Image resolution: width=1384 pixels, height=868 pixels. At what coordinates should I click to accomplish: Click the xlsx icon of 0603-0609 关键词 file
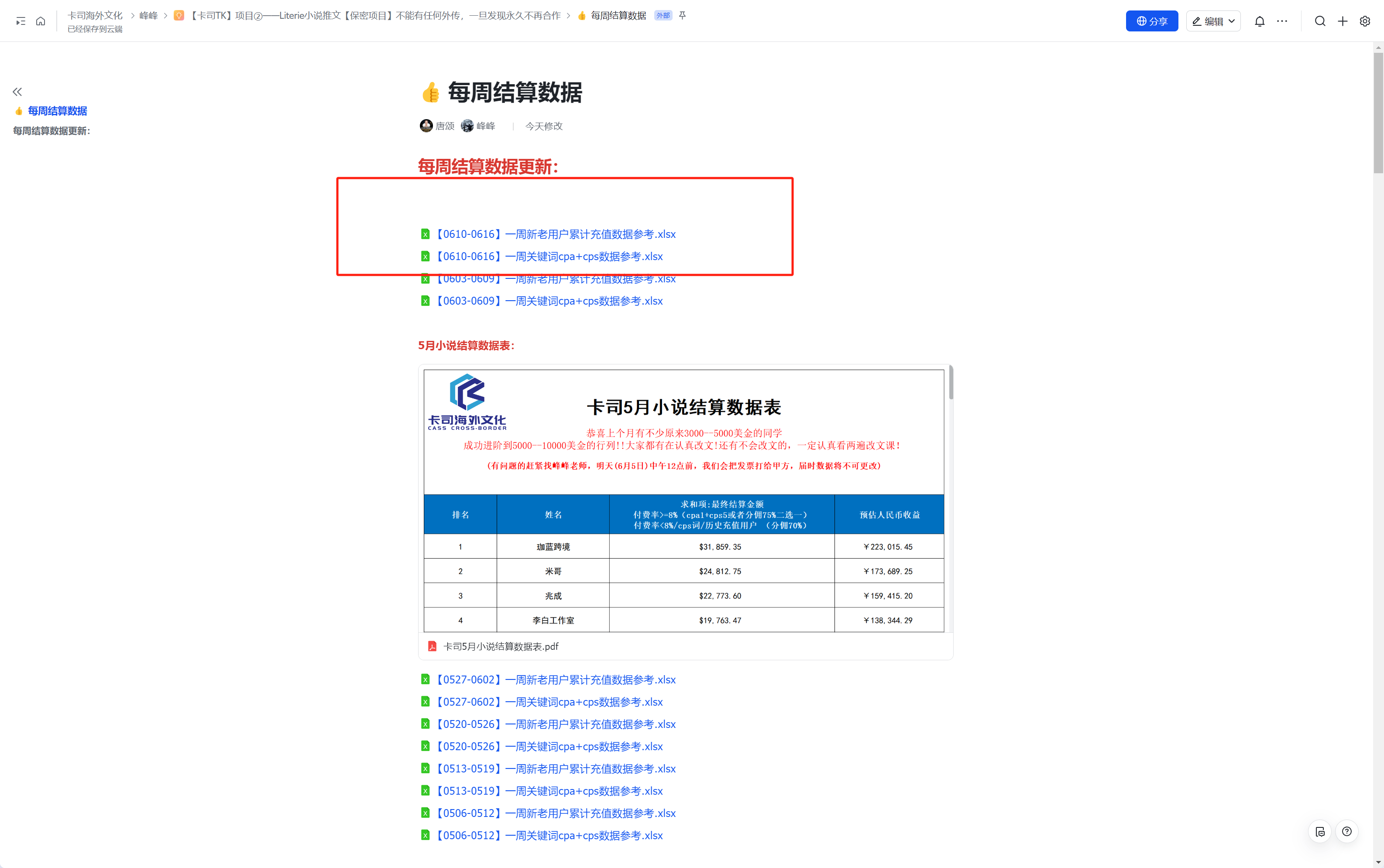click(426, 301)
